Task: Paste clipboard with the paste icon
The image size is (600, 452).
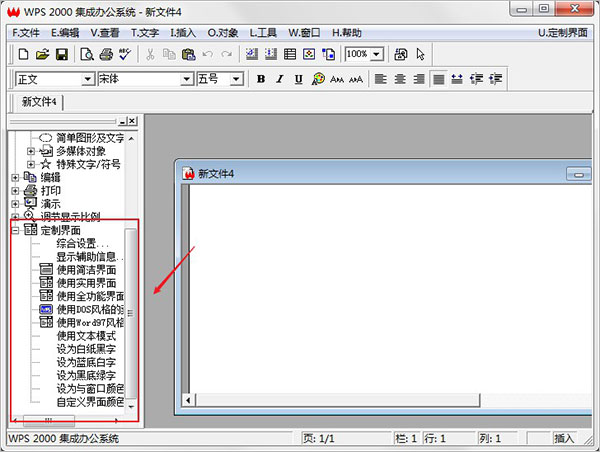Action: pos(188,54)
